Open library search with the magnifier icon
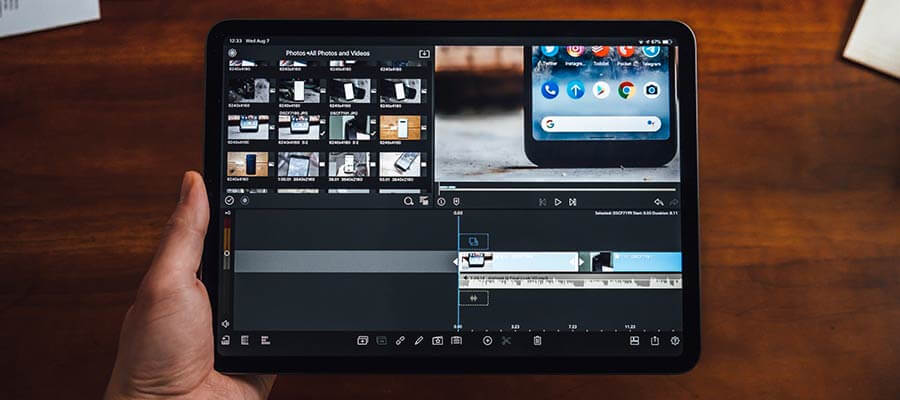 pyautogui.click(x=409, y=201)
